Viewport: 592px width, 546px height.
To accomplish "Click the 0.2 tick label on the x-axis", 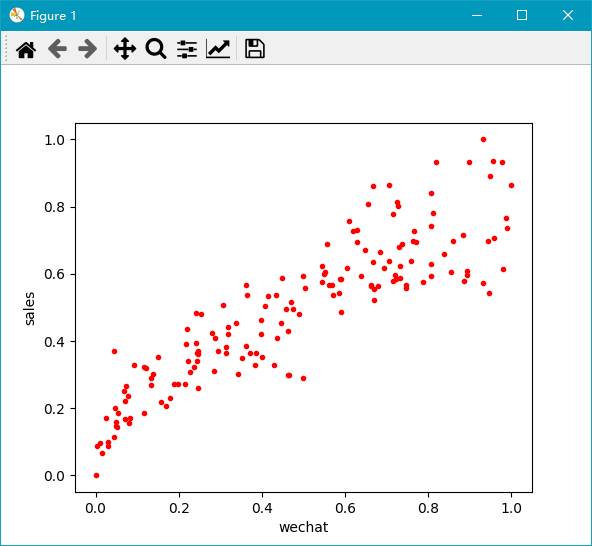I will tap(179, 508).
